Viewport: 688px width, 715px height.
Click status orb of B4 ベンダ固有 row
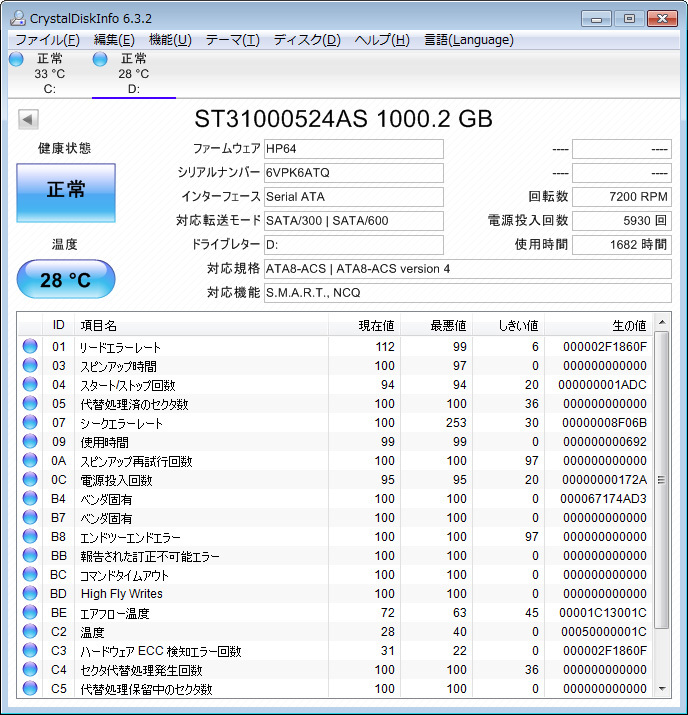pos(30,498)
